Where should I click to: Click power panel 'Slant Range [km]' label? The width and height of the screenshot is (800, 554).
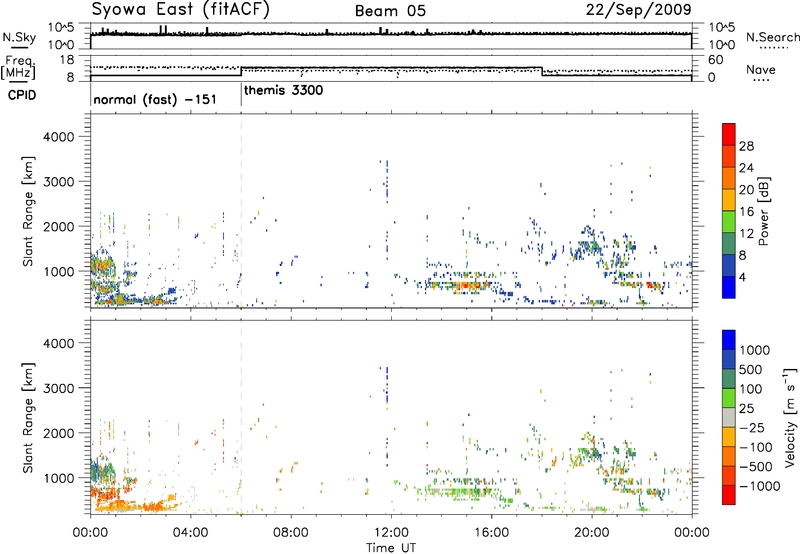28,211
